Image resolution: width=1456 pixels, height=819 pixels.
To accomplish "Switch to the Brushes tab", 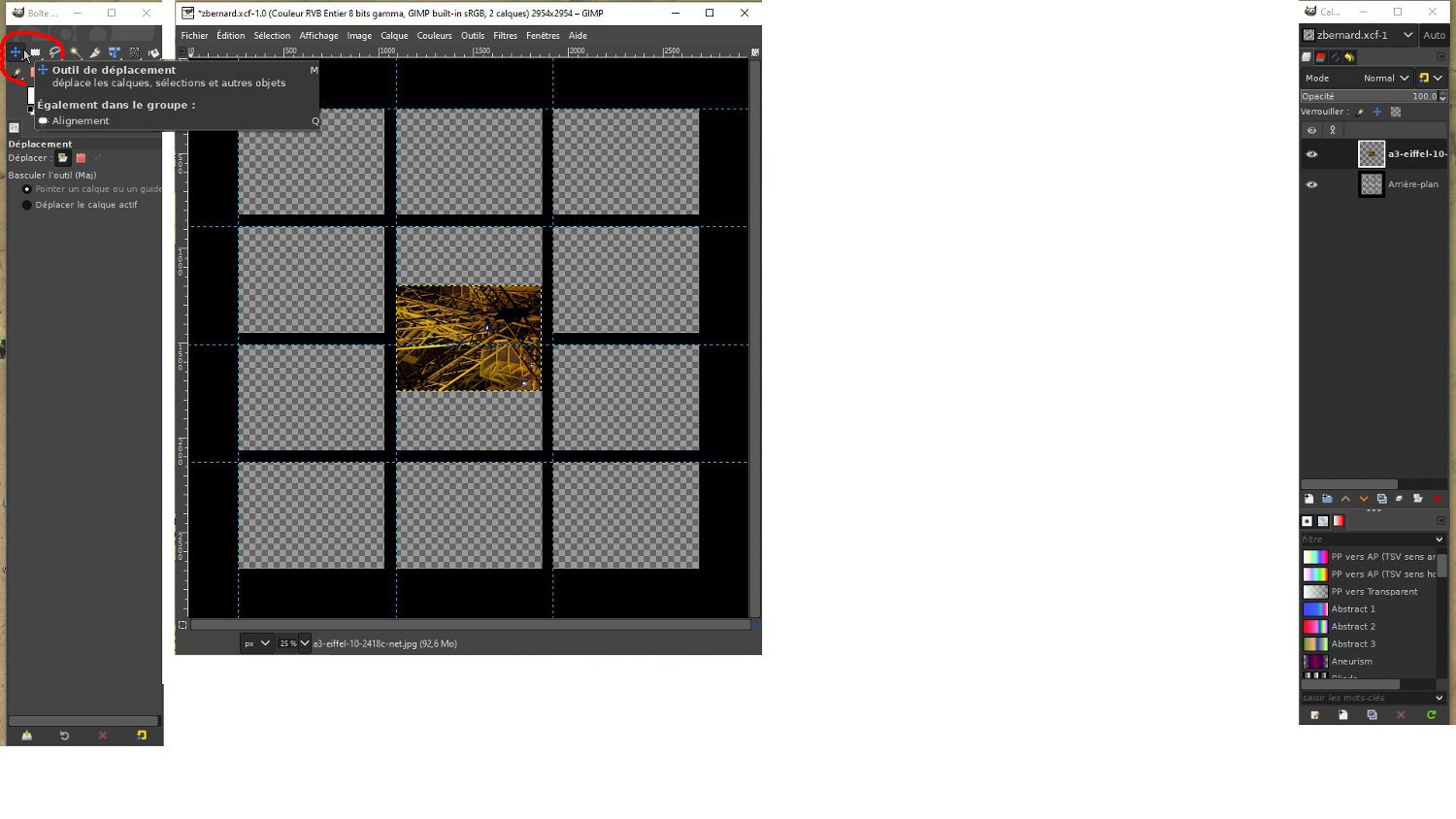I will (1307, 521).
